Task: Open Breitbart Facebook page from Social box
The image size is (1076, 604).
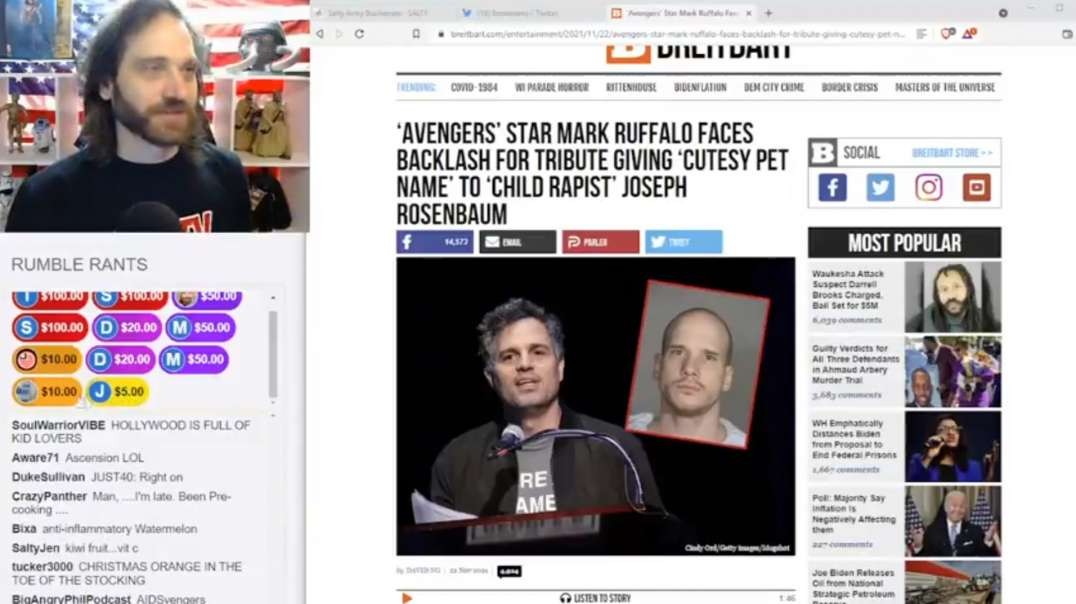Action: 832,187
